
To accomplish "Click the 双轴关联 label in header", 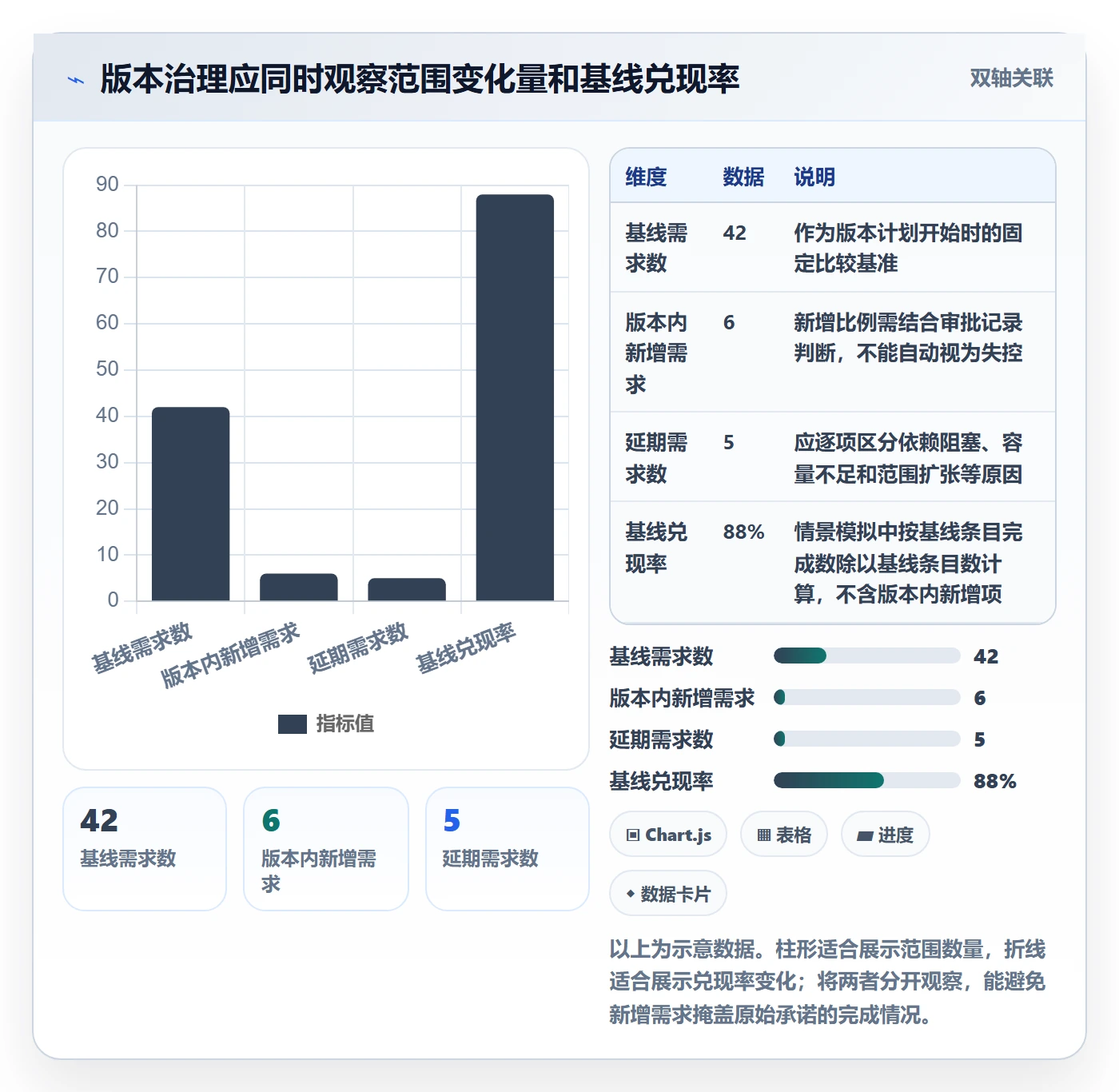I will click(1011, 78).
